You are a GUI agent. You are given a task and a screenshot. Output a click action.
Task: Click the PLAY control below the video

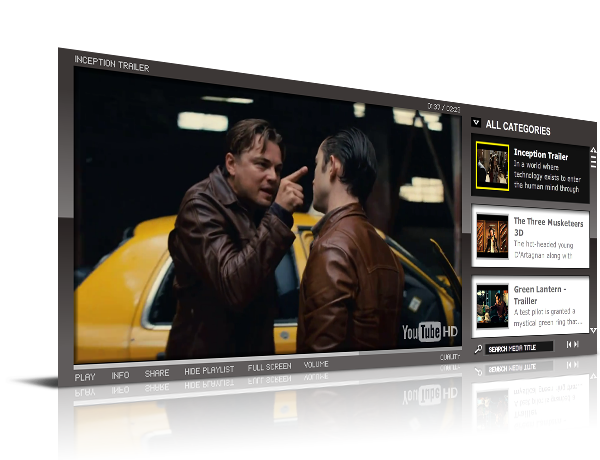(x=85, y=376)
